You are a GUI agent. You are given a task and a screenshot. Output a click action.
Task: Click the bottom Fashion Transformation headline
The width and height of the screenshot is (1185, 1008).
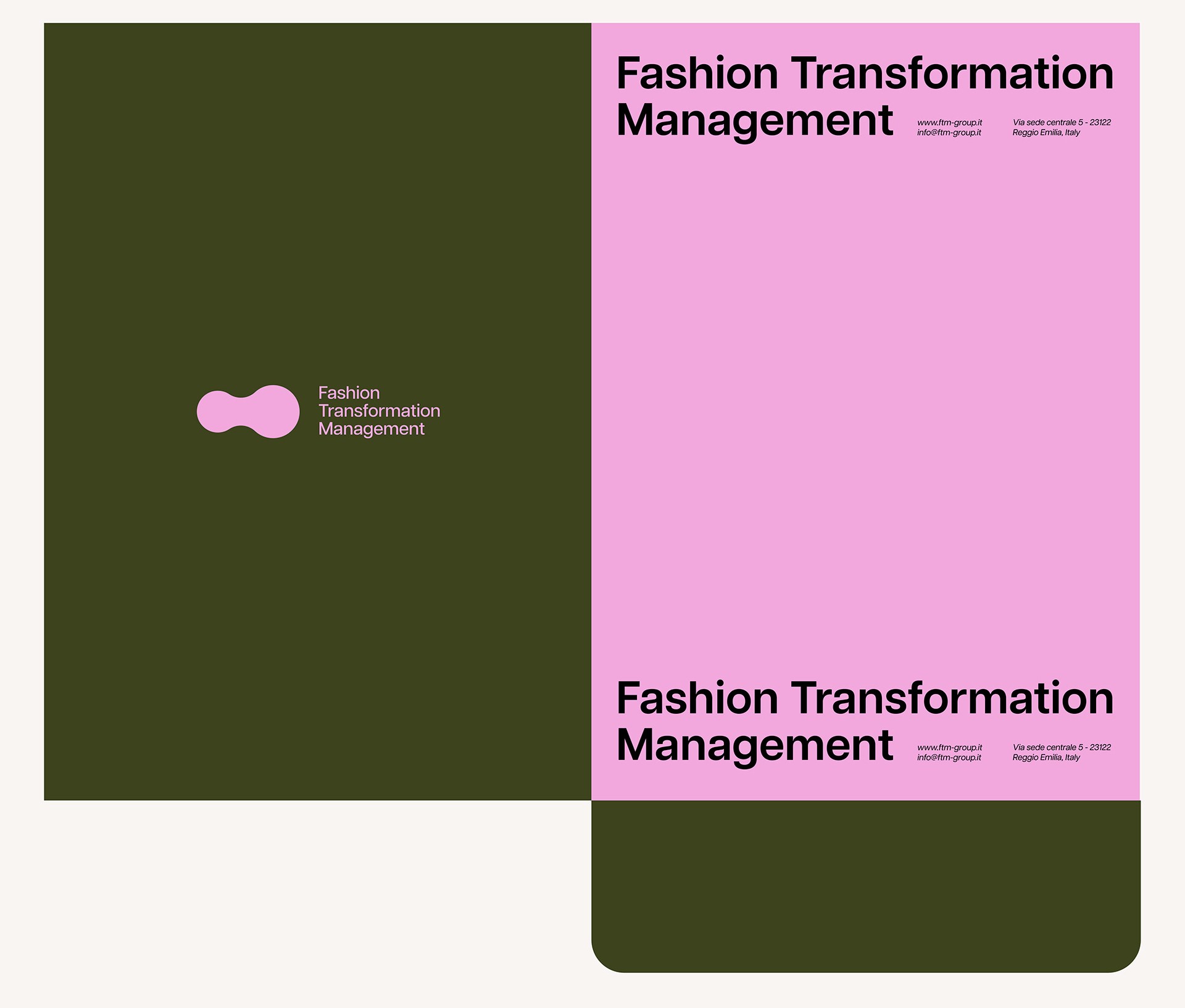[x=865, y=698]
